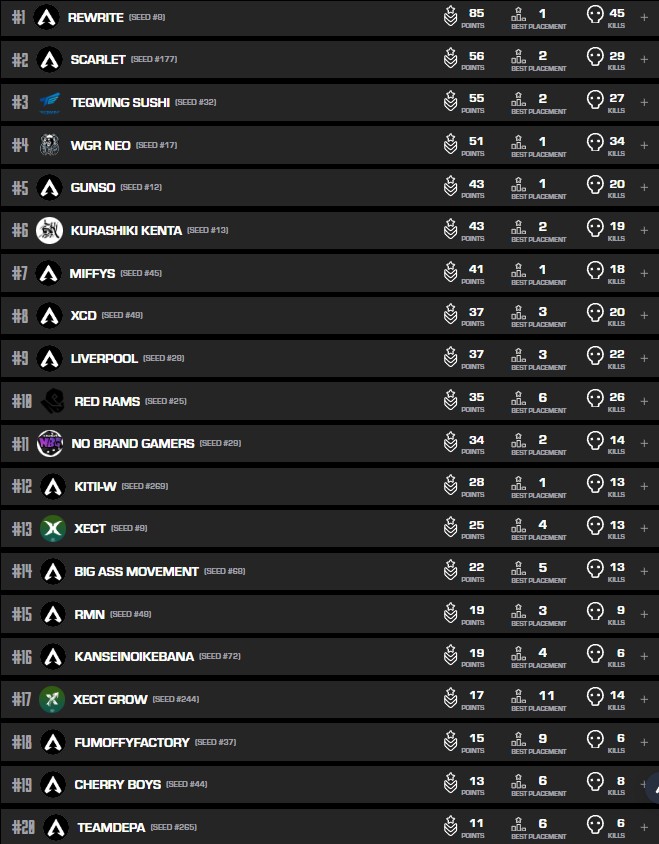Viewport: 659px width, 844px height.
Task: Click the Kurashiki Kenta team logo
Action: click(50, 230)
